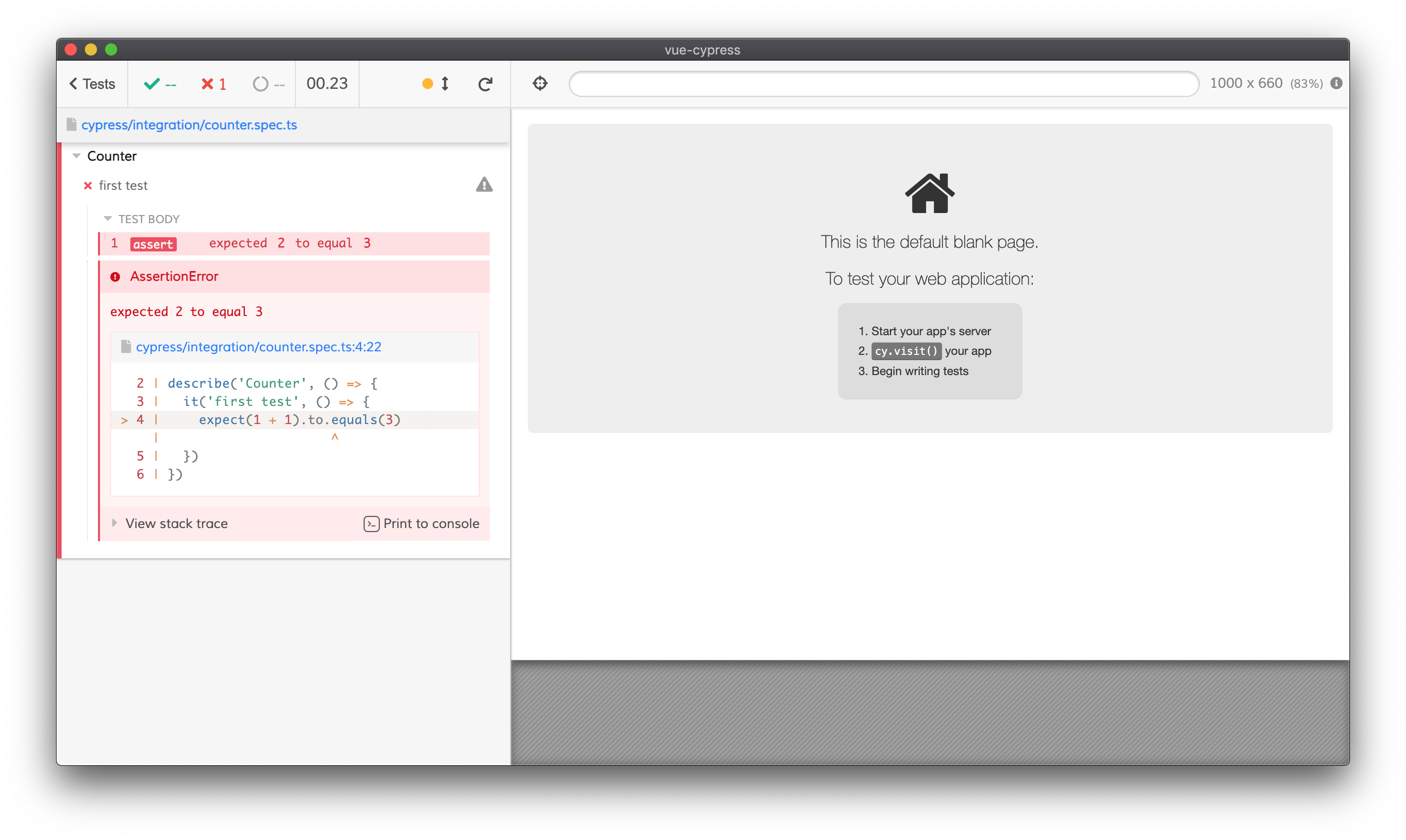The image size is (1406, 840).
Task: Click the 1000 x 660 viewport dimensions
Action: click(x=1246, y=83)
